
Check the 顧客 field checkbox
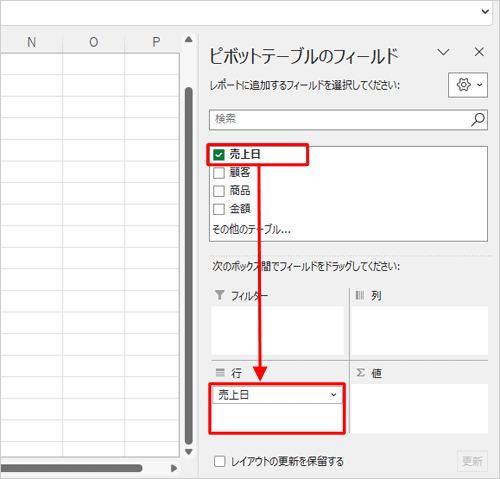click(x=219, y=173)
